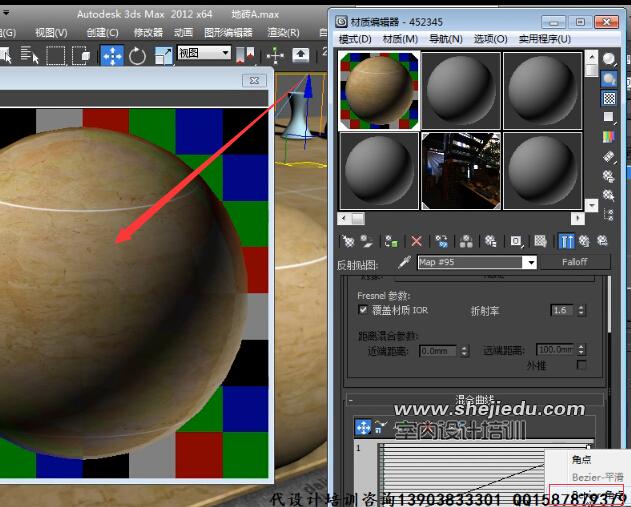The height and width of the screenshot is (507, 631).
Task: Select the Get Material icon in Material Editor
Action: coord(348,241)
